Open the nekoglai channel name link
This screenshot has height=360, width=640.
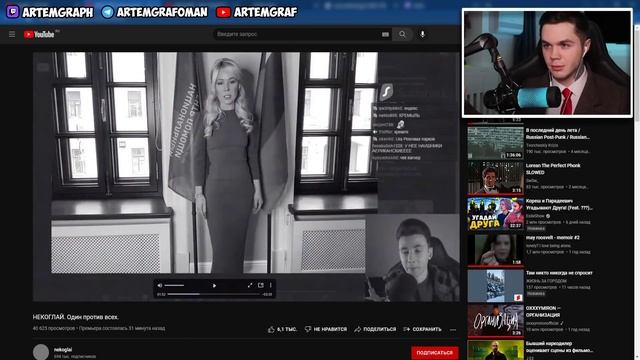(63, 349)
